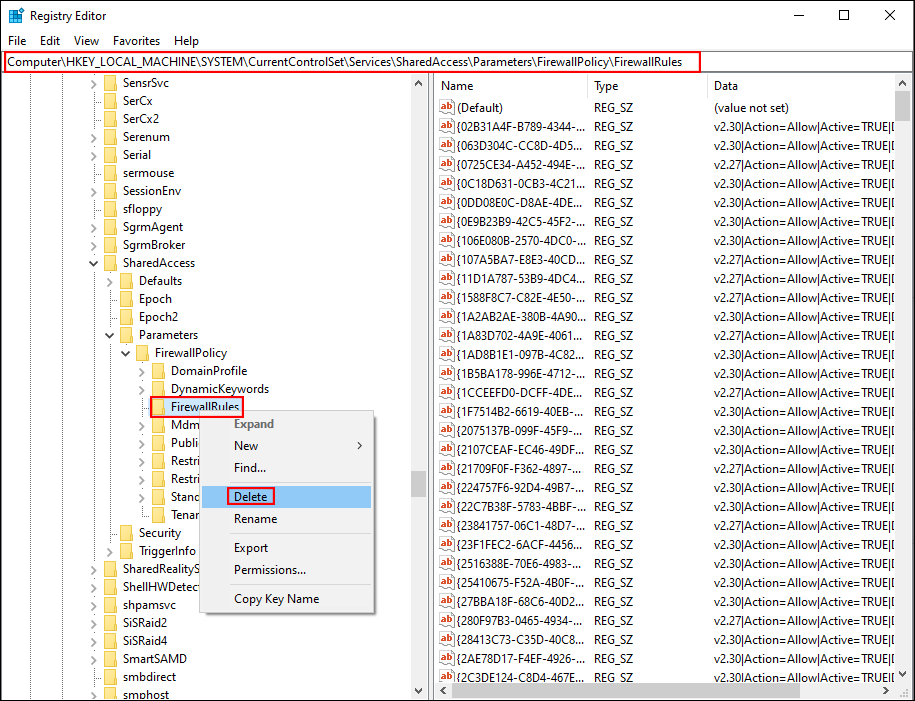This screenshot has height=701, width=915.
Task: Collapse the SharedAccess tree node
Action: [94, 263]
